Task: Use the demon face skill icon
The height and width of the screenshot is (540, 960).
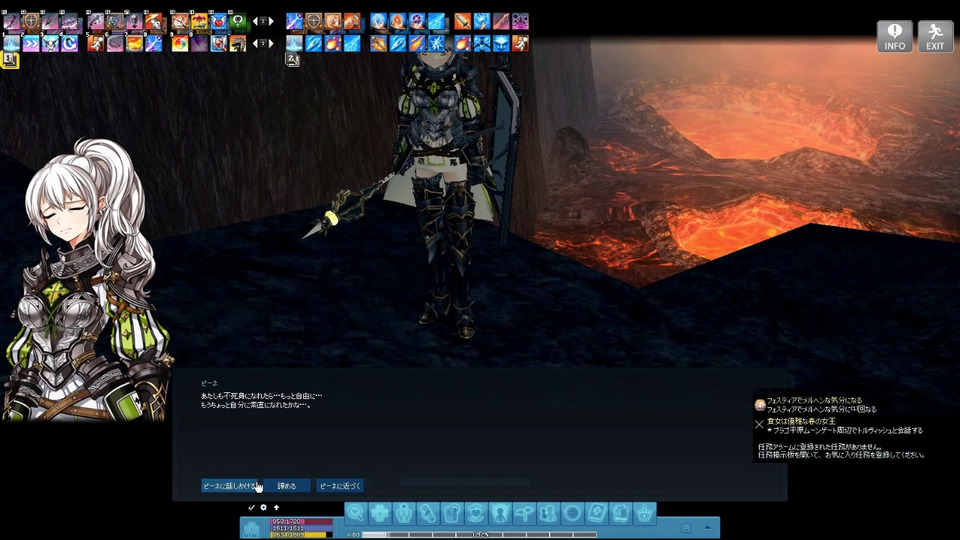Action: click(50, 43)
